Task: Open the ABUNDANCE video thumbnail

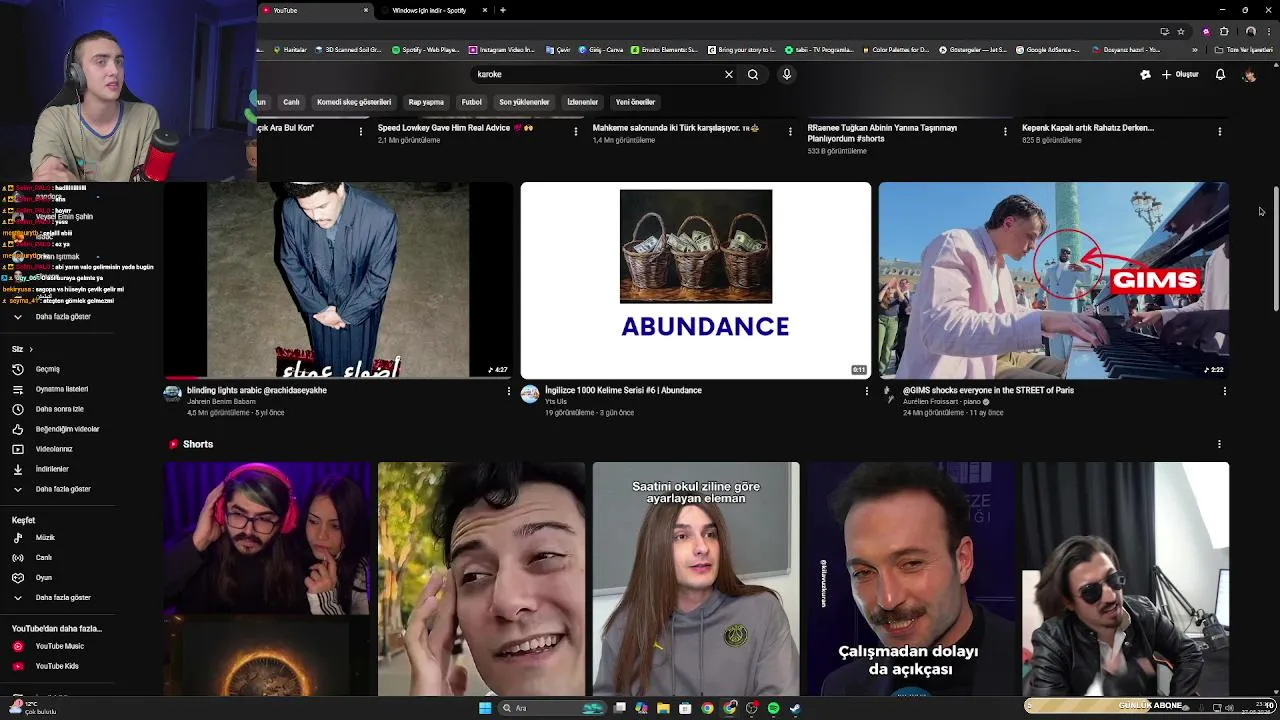Action: (x=696, y=280)
